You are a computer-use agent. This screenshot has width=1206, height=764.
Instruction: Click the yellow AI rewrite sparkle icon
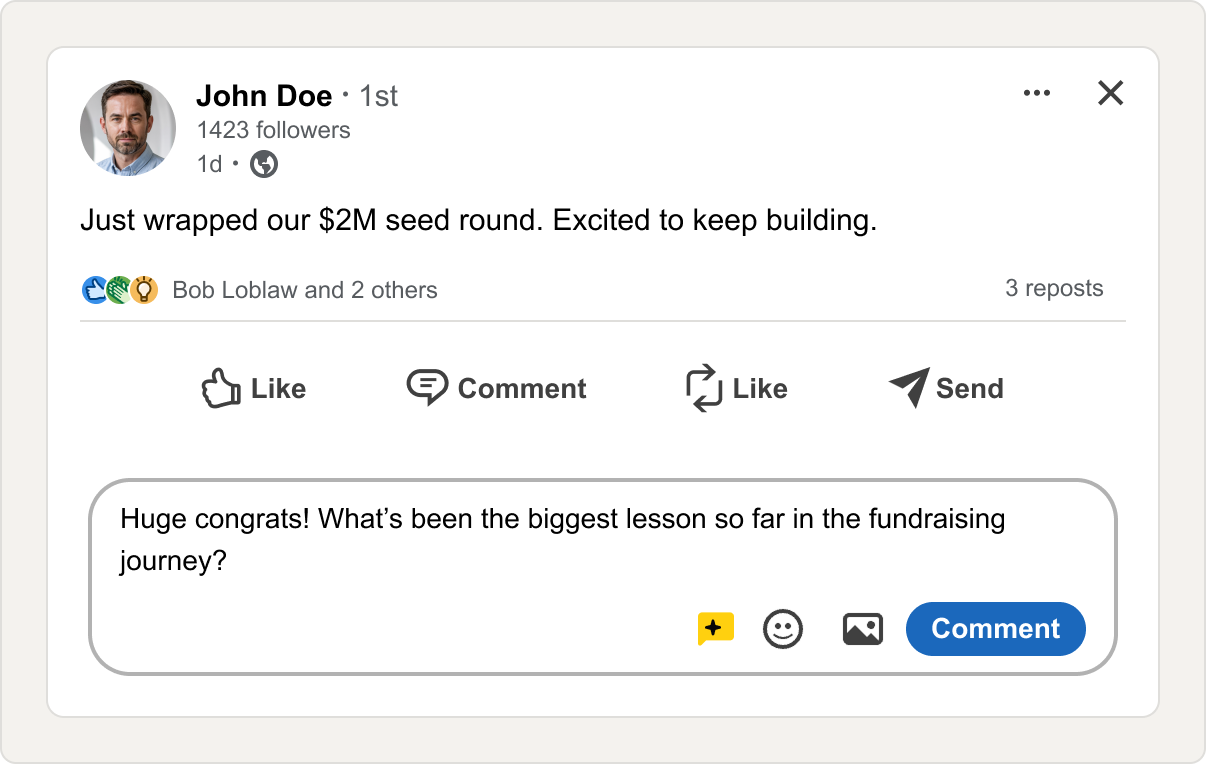tap(716, 628)
